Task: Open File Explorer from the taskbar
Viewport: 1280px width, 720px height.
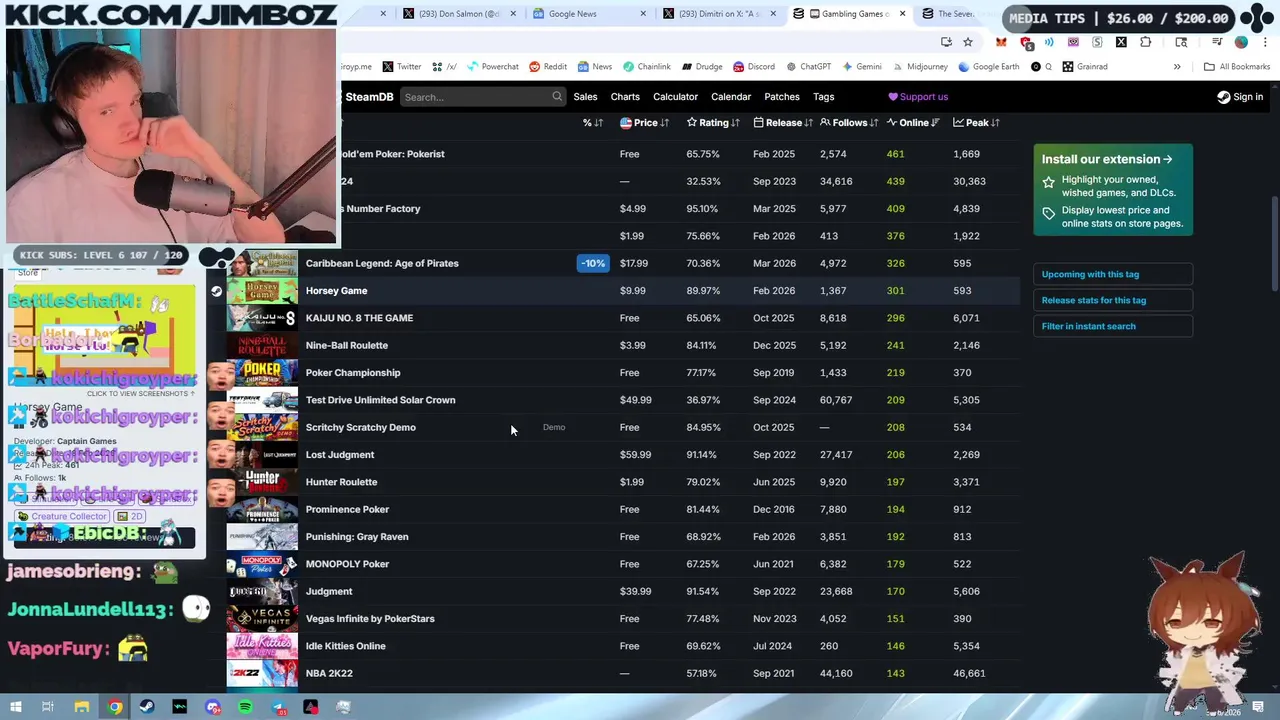Action: pos(82,707)
